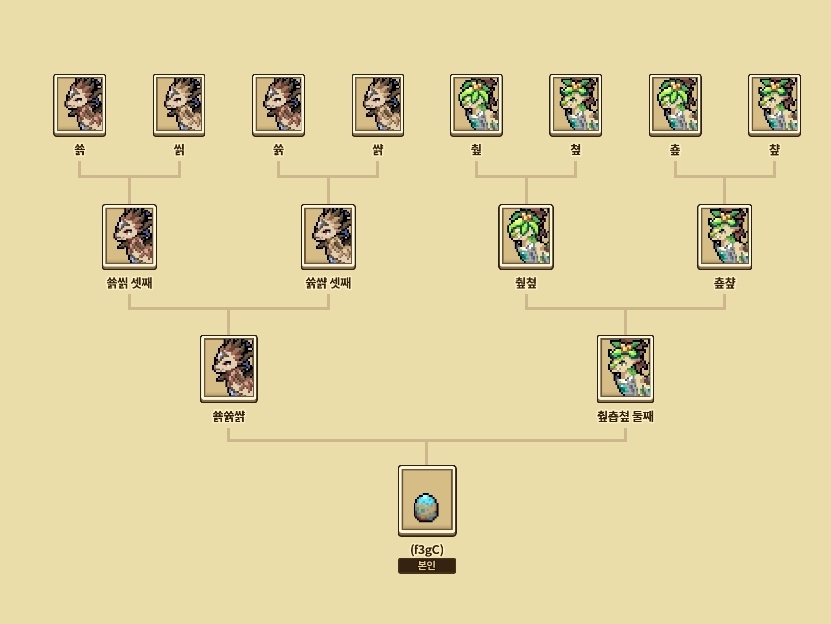Select the green dragon labeled 둘째
Screen dimensions: 831x624
tap(625, 368)
